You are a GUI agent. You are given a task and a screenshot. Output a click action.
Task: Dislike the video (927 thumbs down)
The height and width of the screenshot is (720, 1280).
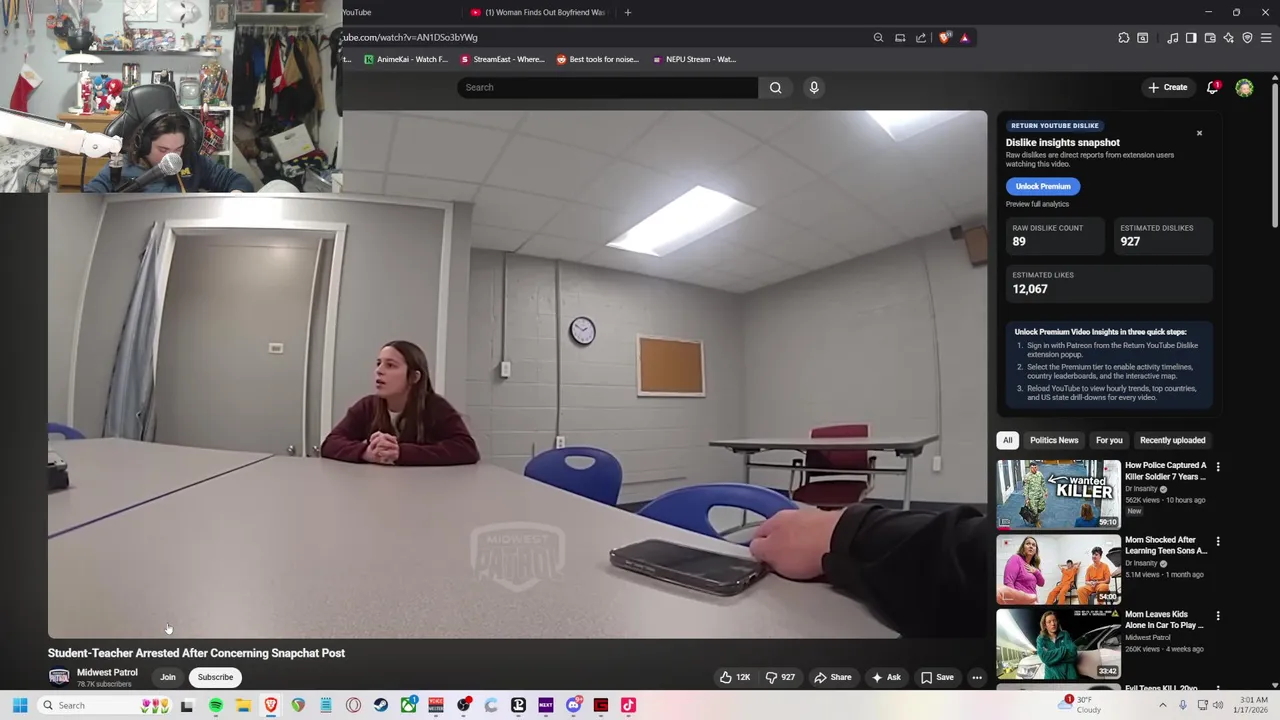(x=780, y=677)
